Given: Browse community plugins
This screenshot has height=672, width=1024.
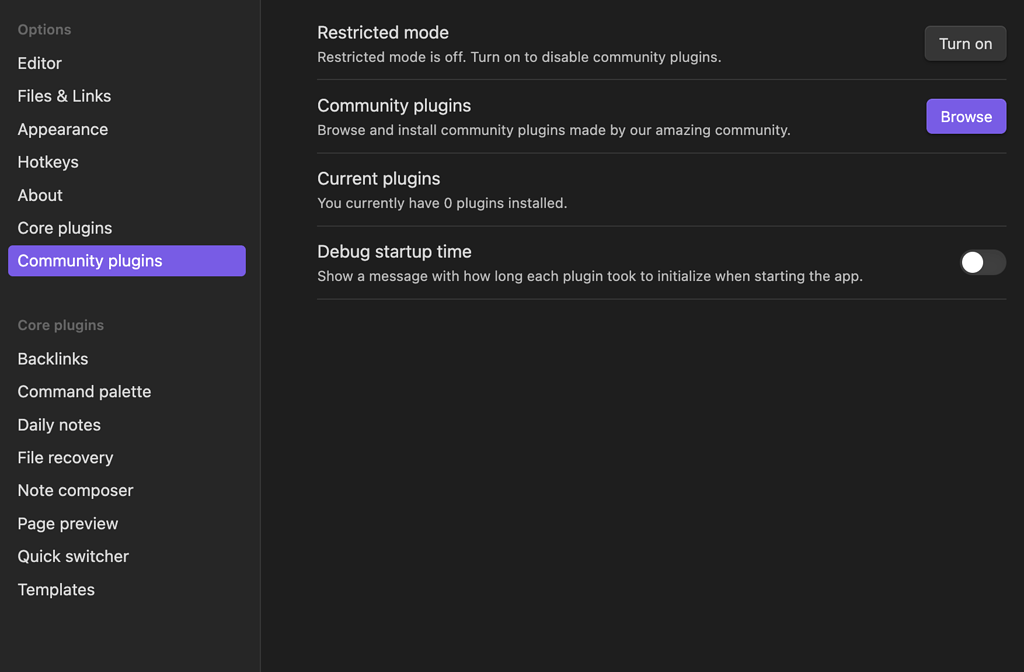Looking at the screenshot, I should click(966, 117).
